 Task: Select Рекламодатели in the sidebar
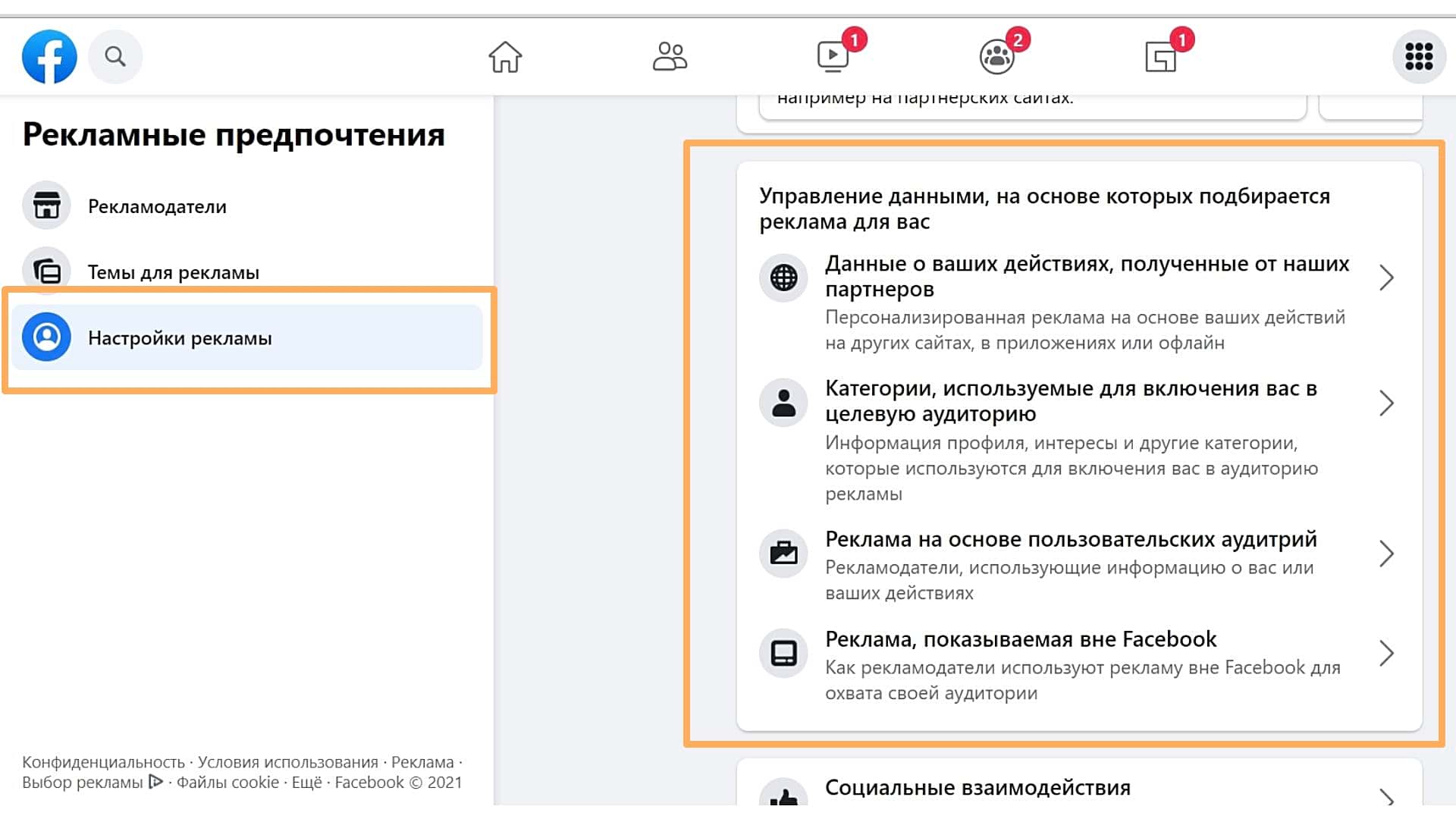click(157, 206)
